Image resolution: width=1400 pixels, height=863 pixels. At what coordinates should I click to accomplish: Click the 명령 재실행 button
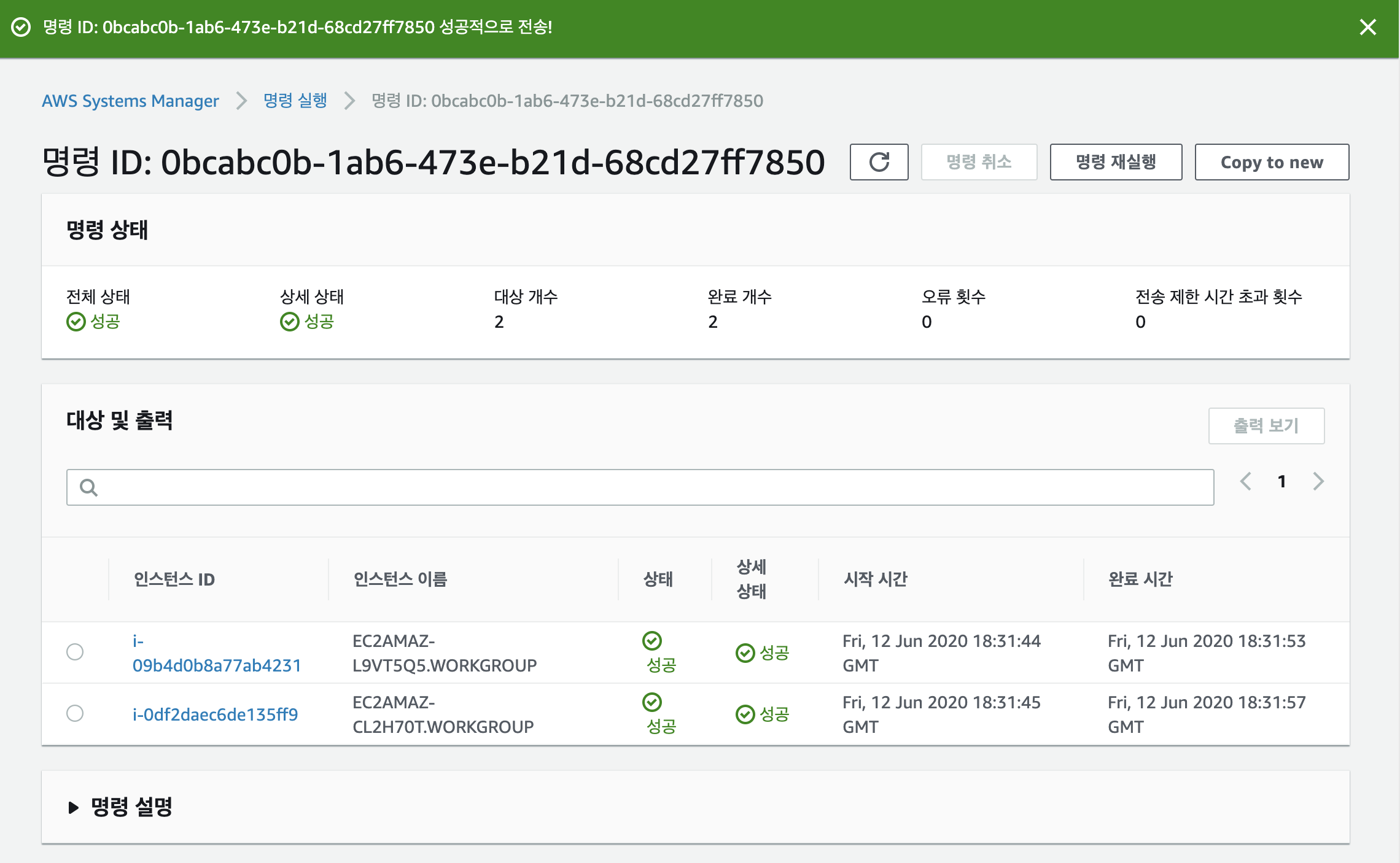[1116, 162]
